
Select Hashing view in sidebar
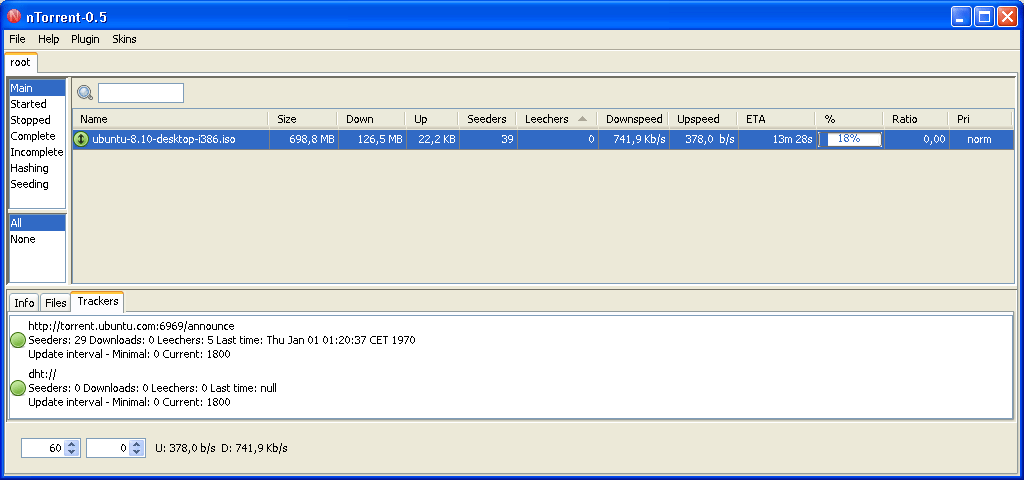tap(37, 168)
